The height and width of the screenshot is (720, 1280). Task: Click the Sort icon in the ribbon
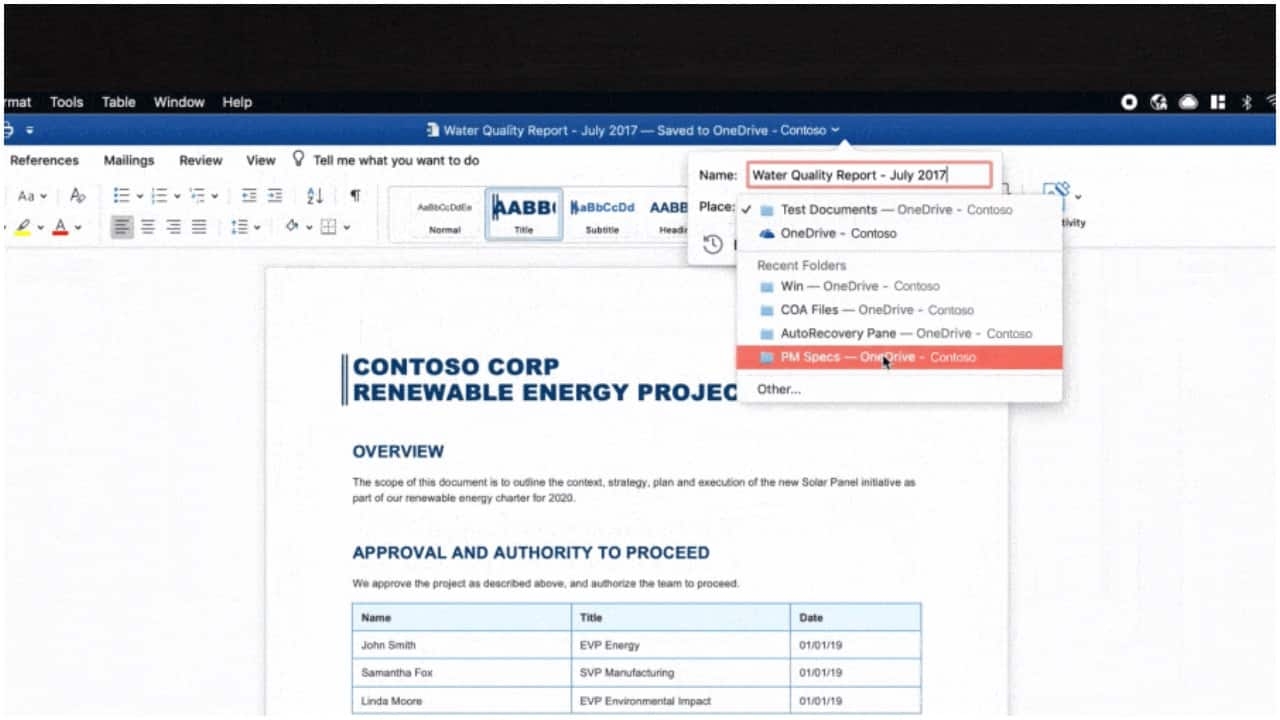tap(315, 196)
